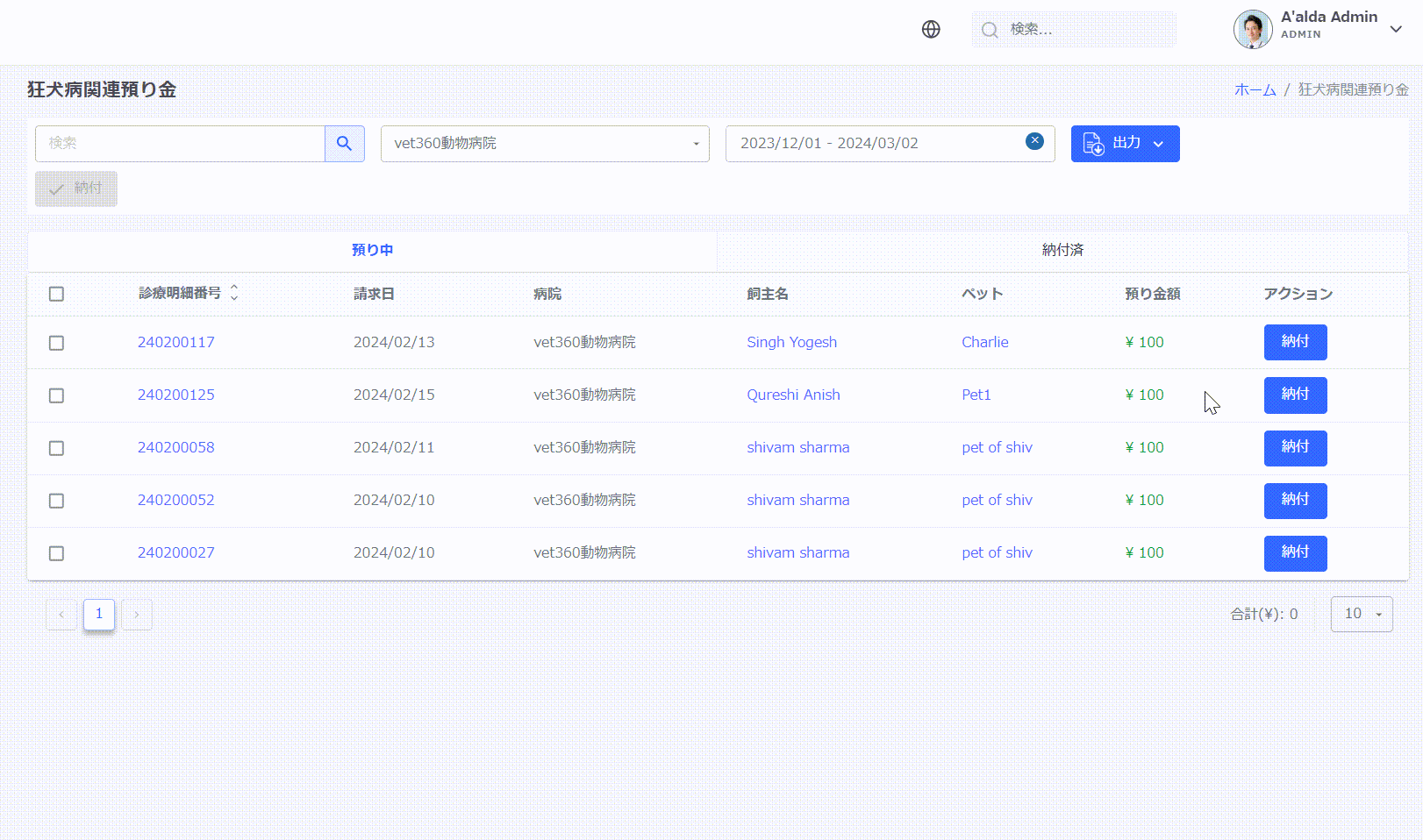Go to previous page arrow
Screen dimensions: 1423x840
pos(61,615)
